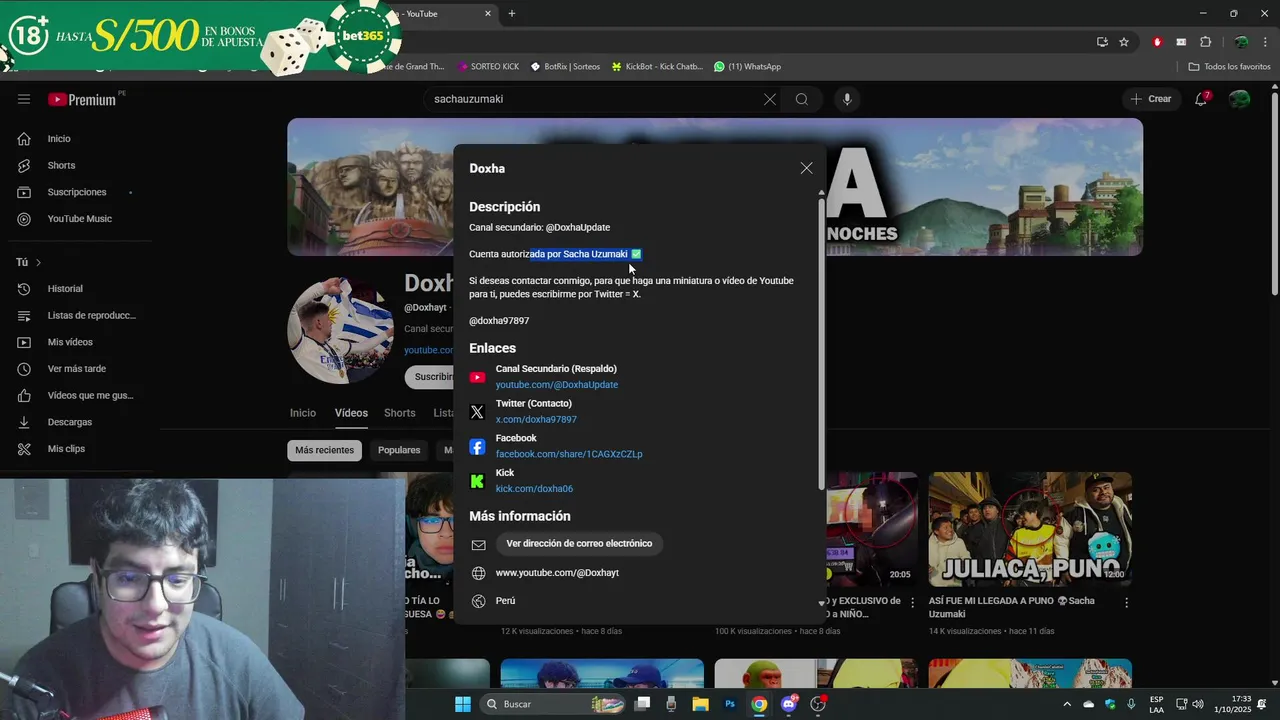This screenshot has height=720, width=1280.
Task: Open YouTube Music in the sidebar
Action: 78,219
